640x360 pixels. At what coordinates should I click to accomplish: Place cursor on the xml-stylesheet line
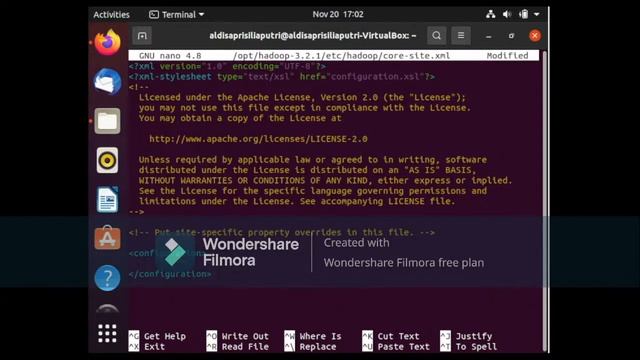pos(282,77)
